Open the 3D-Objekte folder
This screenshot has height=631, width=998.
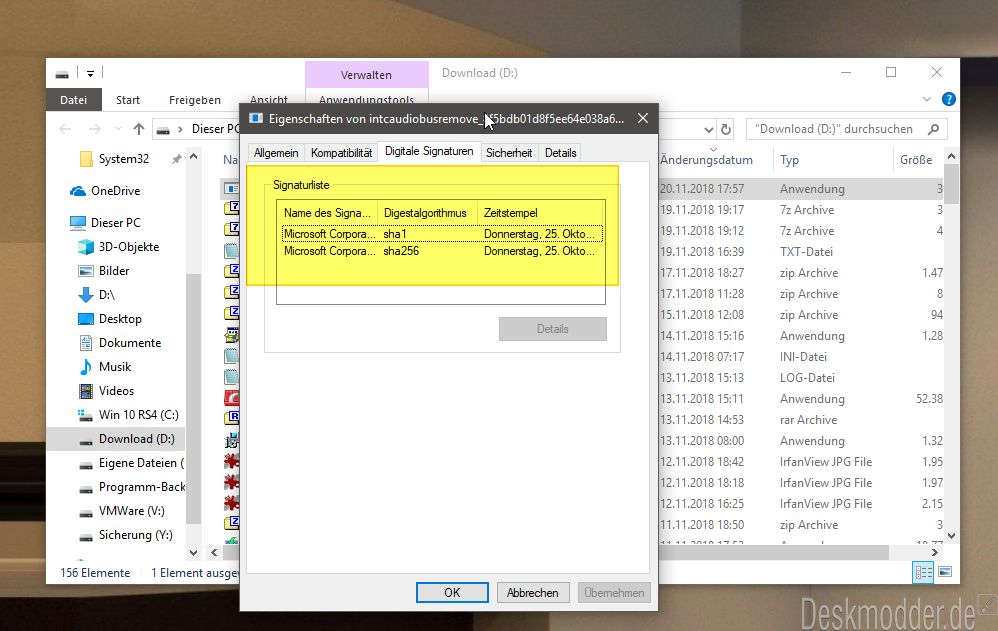tap(129, 247)
